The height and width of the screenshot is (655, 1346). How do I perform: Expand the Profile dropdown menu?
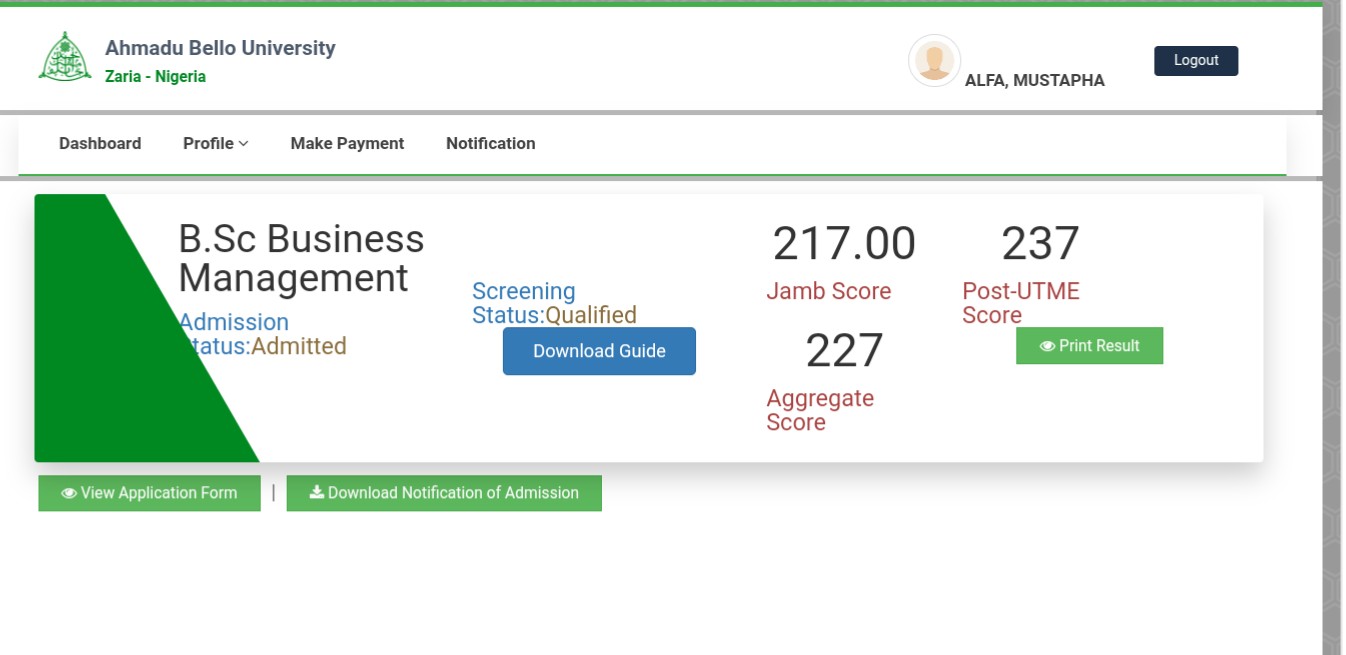click(215, 143)
